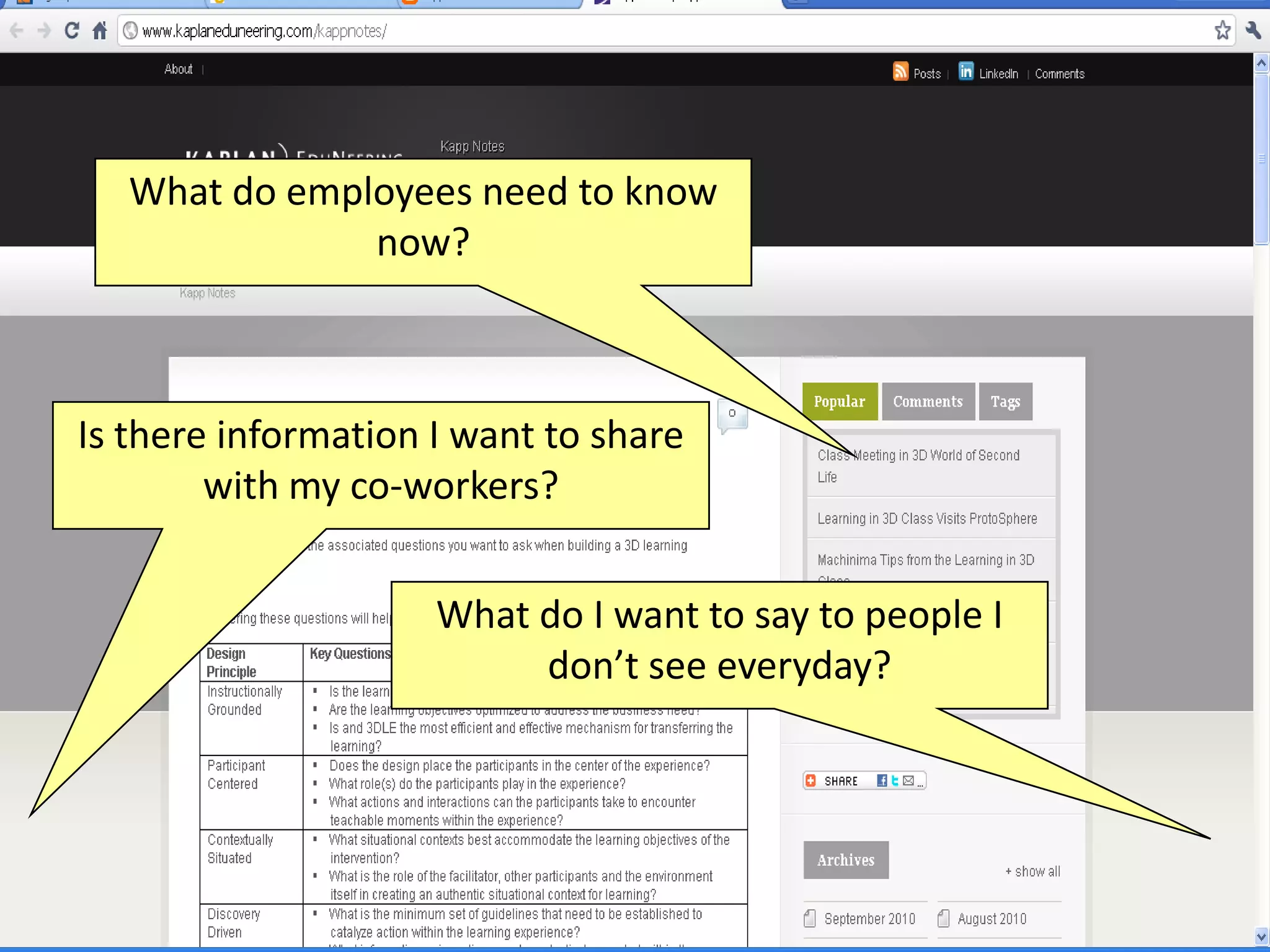Open Learning in 3D Class Visits ProtoSphere
This screenshot has width=1270, height=952.
(x=927, y=518)
